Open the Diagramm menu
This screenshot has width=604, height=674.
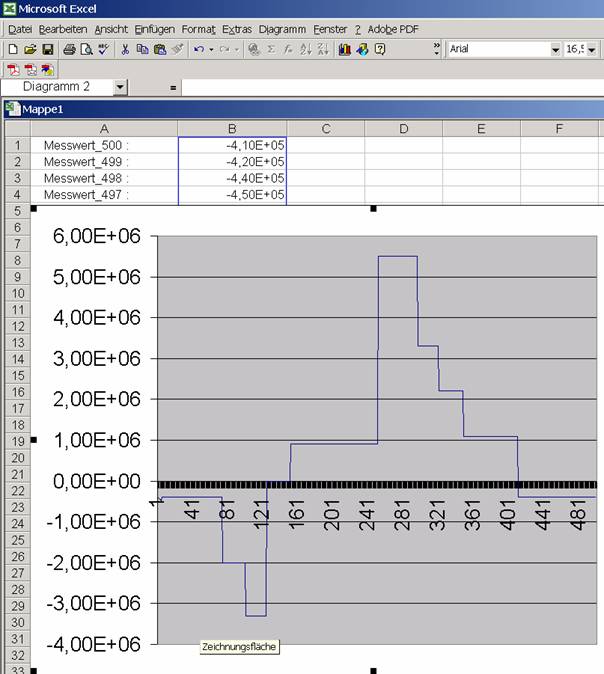coord(281,29)
